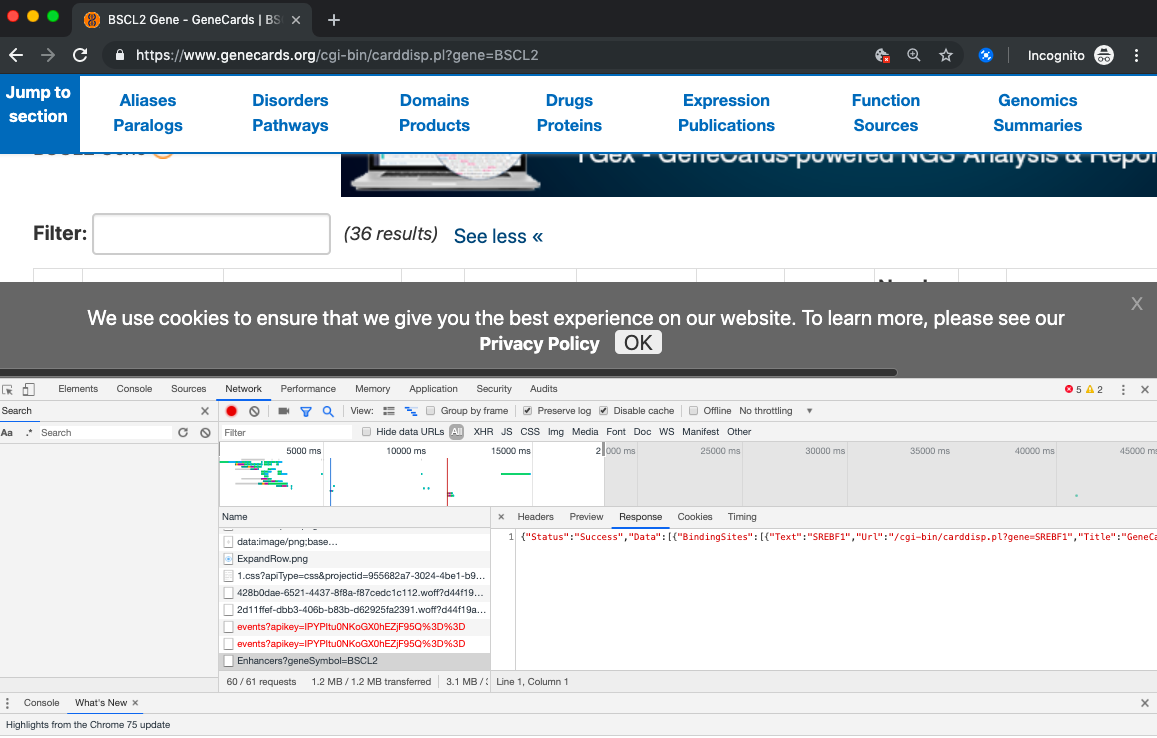
Task: Refresh the DevTools search results
Action: pyautogui.click(x=183, y=432)
